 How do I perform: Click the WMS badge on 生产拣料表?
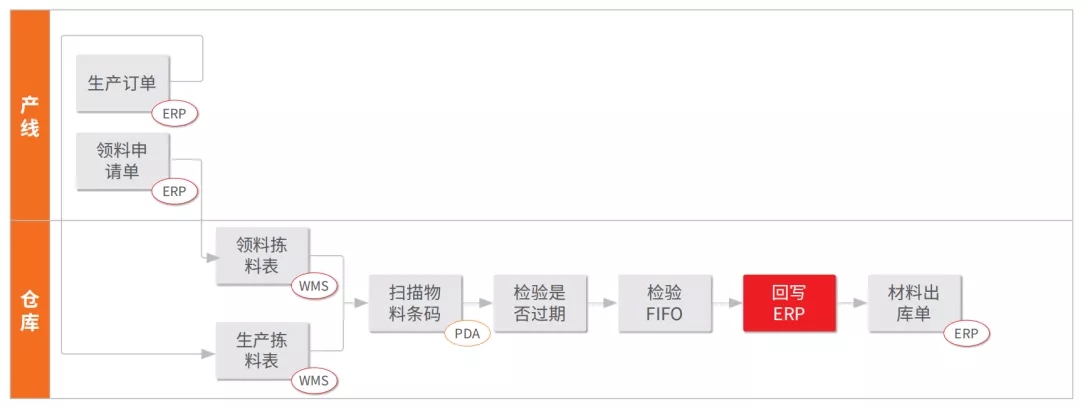[314, 381]
